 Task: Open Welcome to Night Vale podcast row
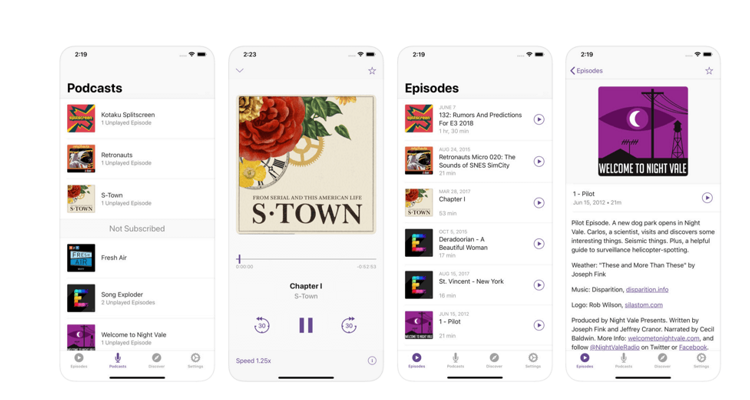[137, 335]
